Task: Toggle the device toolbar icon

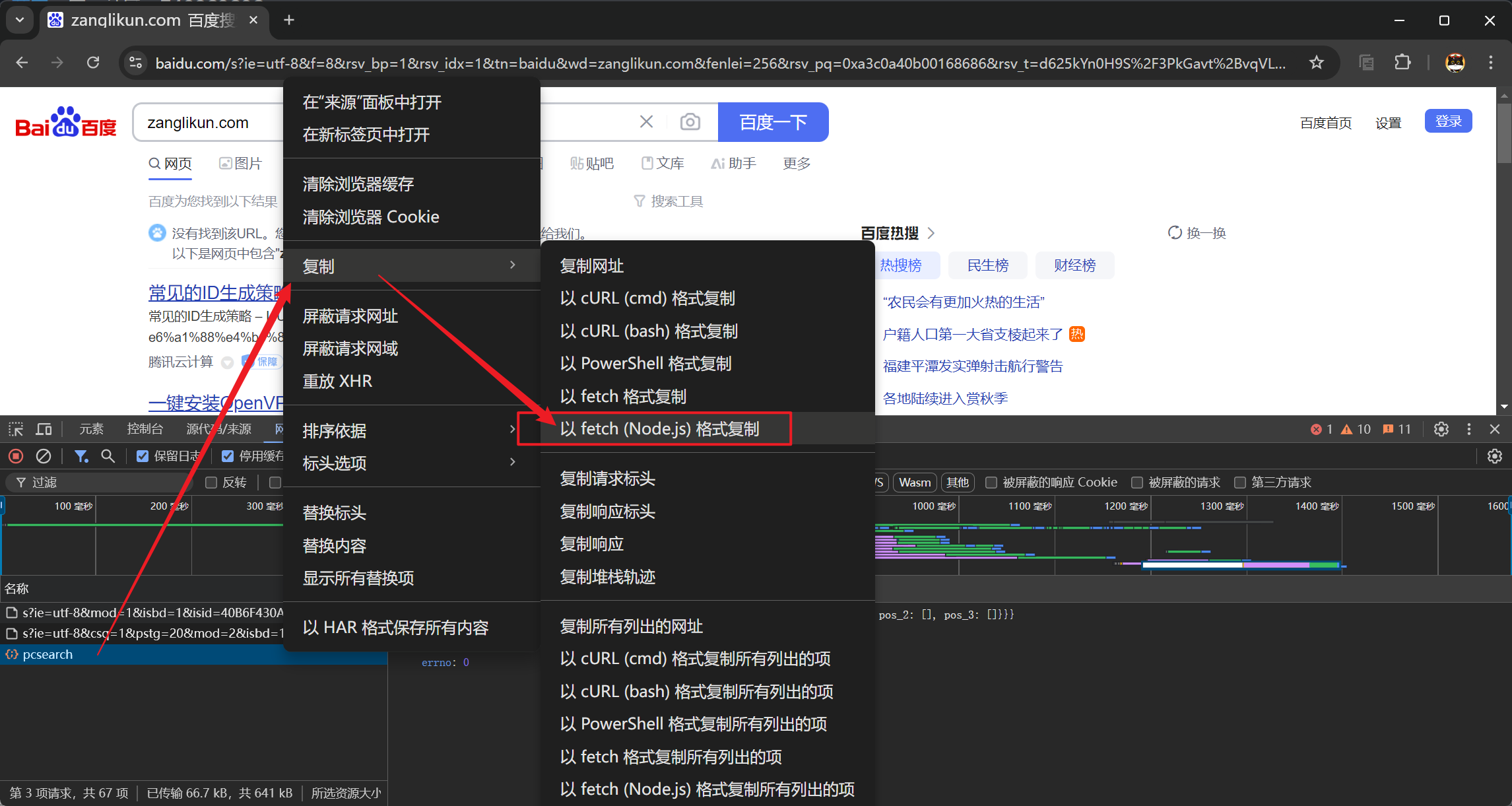Action: [44, 429]
